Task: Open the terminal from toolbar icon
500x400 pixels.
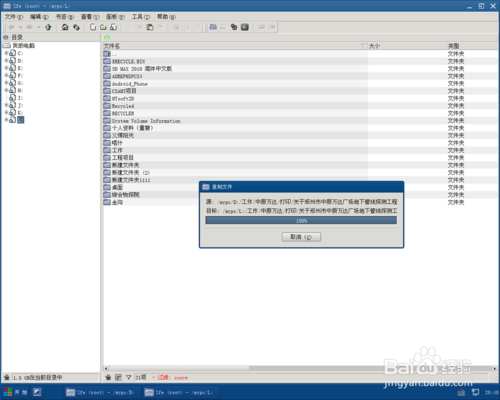Action: tap(245, 27)
